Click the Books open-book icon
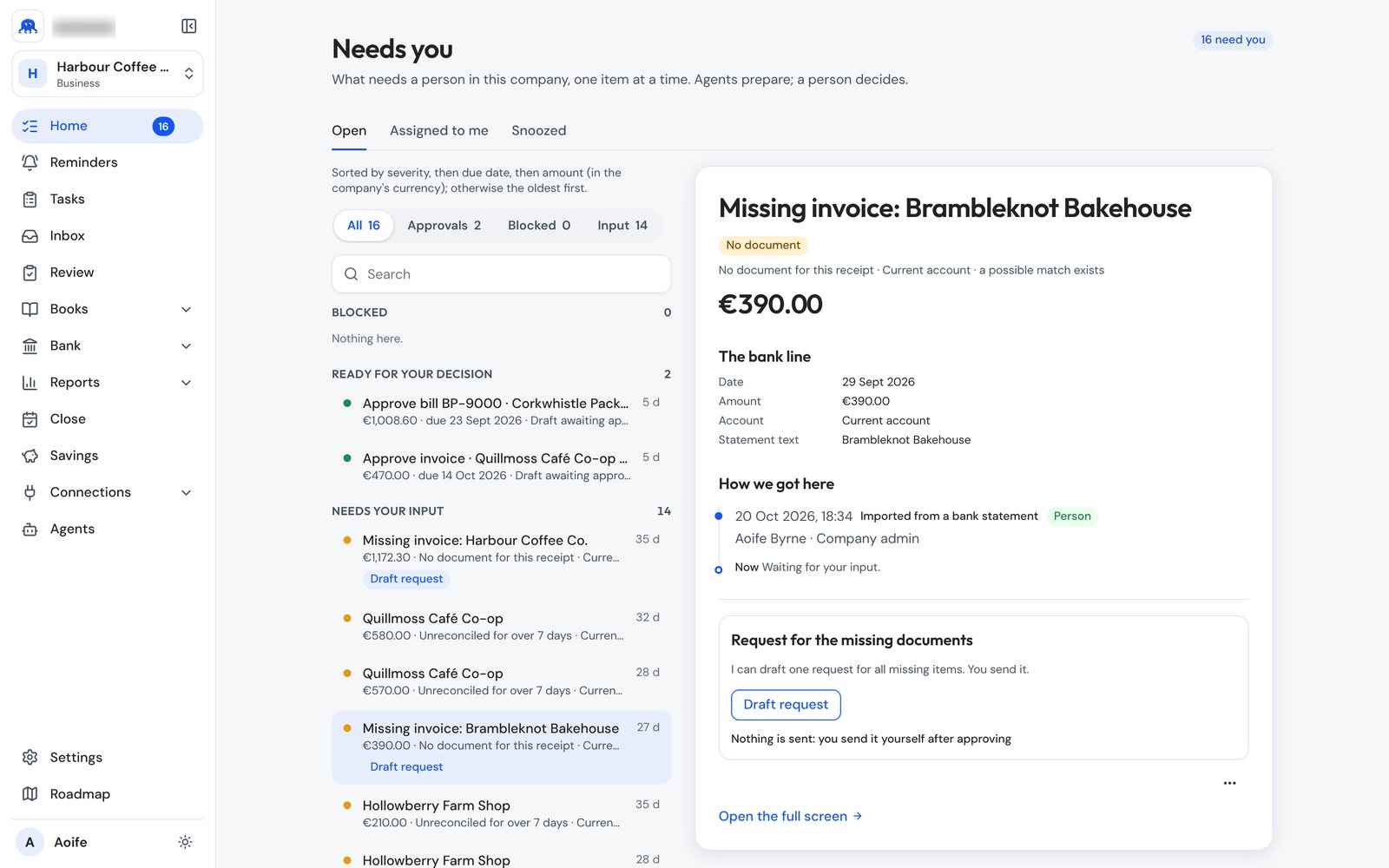1389x868 pixels. coord(30,309)
